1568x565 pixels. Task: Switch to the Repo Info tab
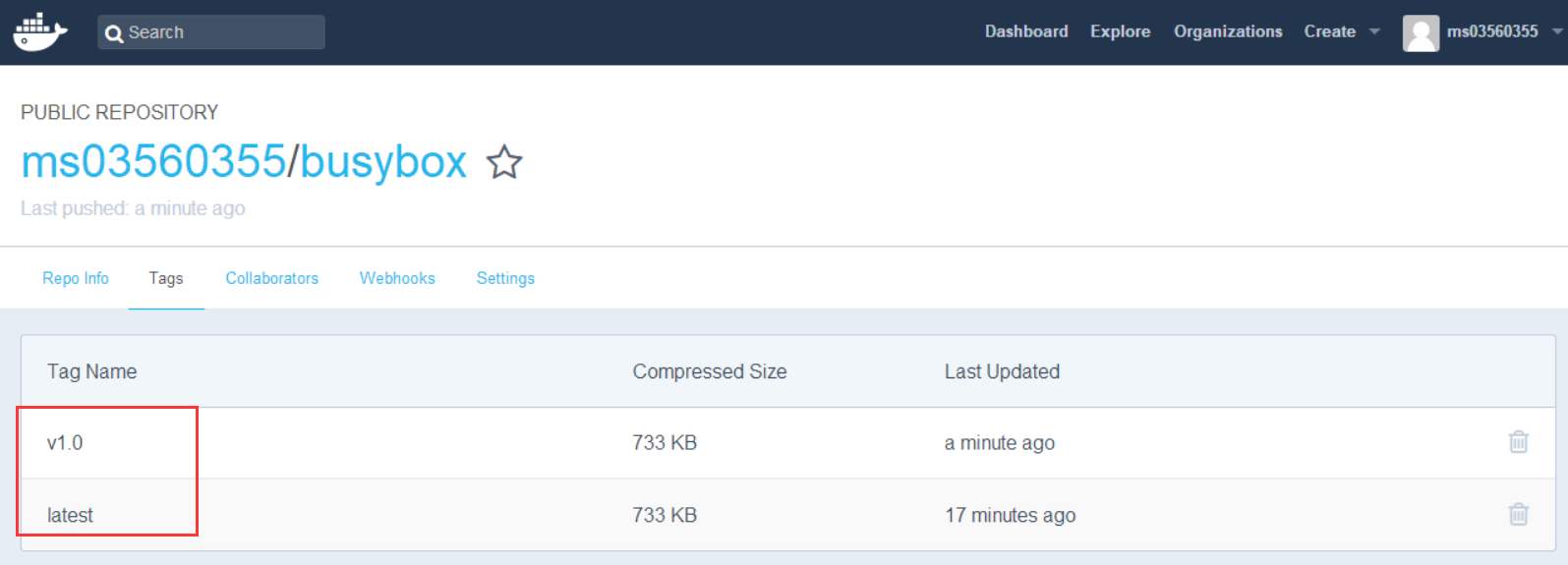click(x=76, y=278)
